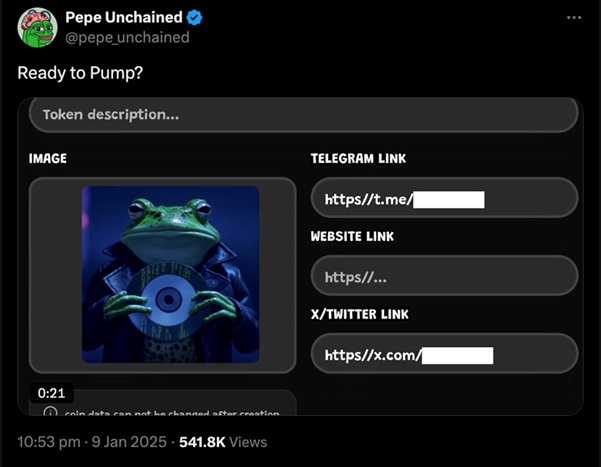The image size is (601, 467).
Task: Click the 0:21 video duration badge
Action: 51,393
